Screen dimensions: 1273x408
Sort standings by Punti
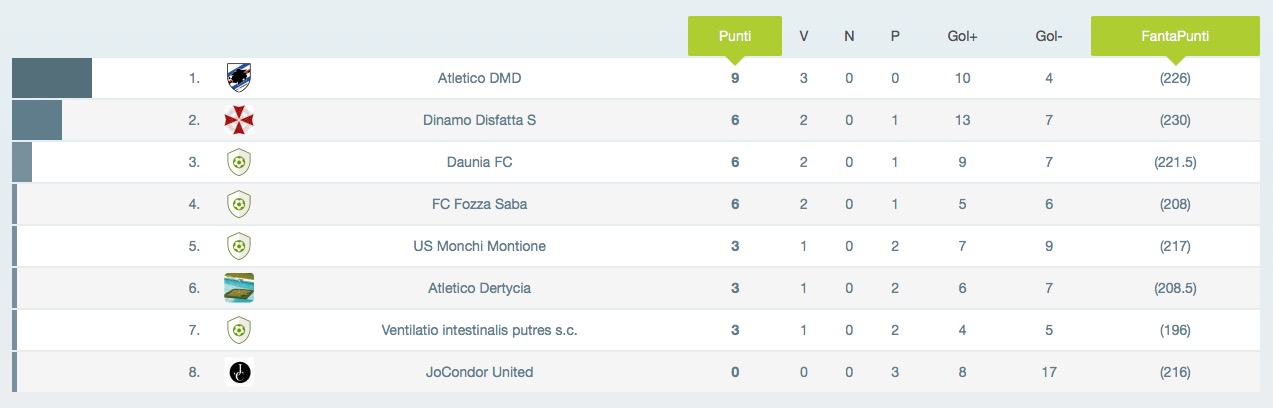[735, 36]
